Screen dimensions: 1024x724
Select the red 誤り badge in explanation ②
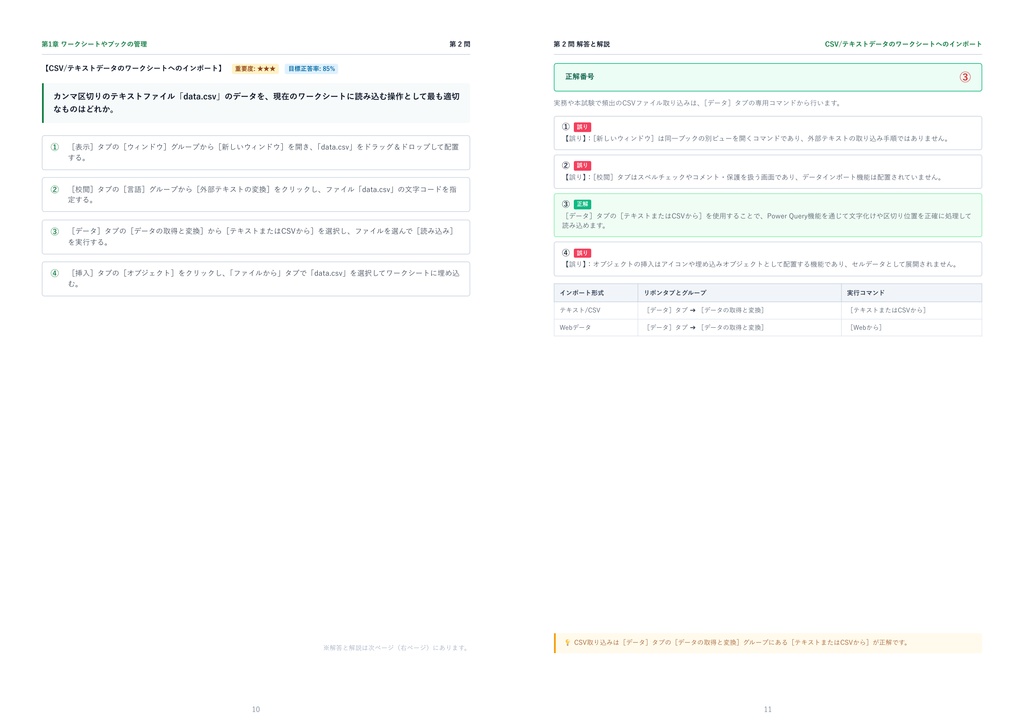[x=582, y=166]
